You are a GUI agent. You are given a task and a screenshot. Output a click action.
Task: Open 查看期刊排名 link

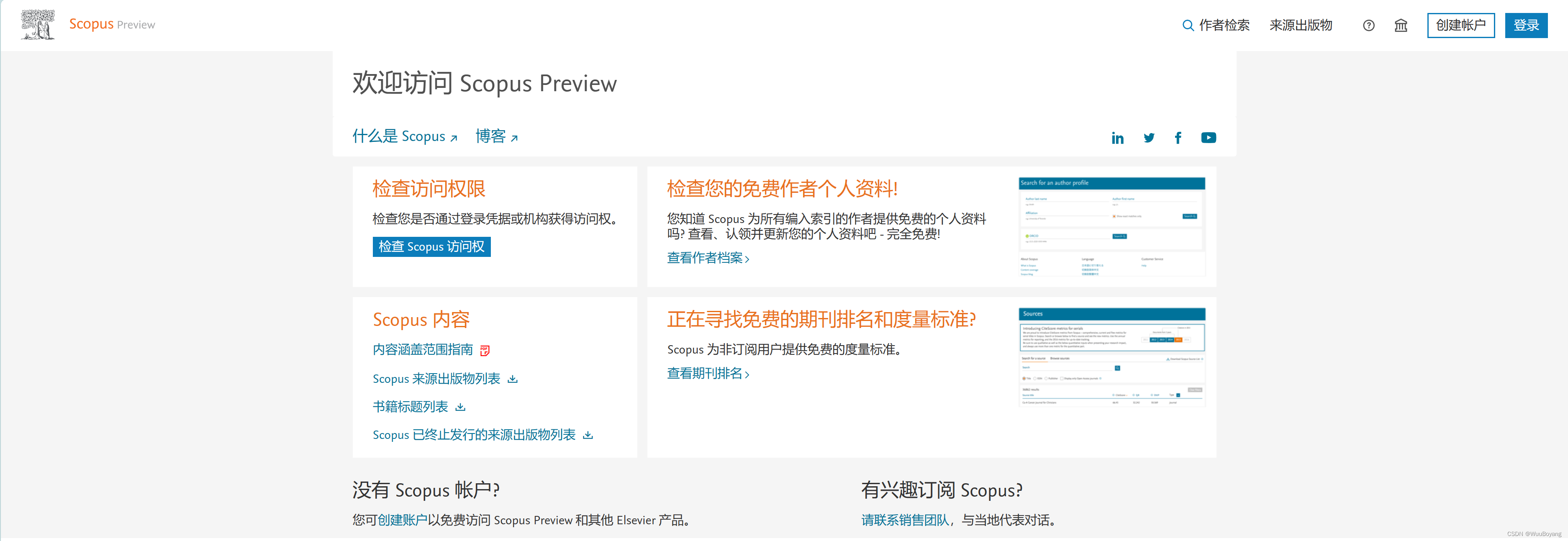pyautogui.click(x=707, y=374)
